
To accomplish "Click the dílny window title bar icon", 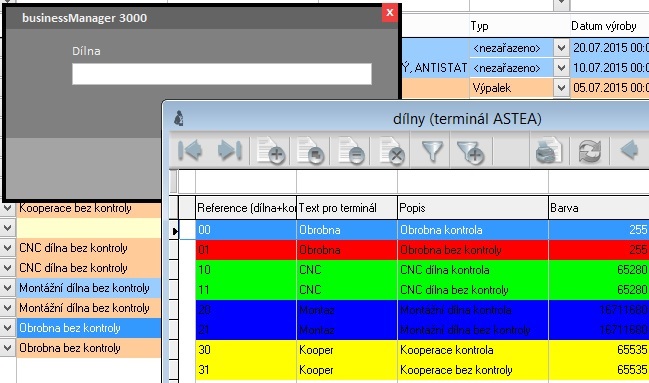I will coord(179,118).
